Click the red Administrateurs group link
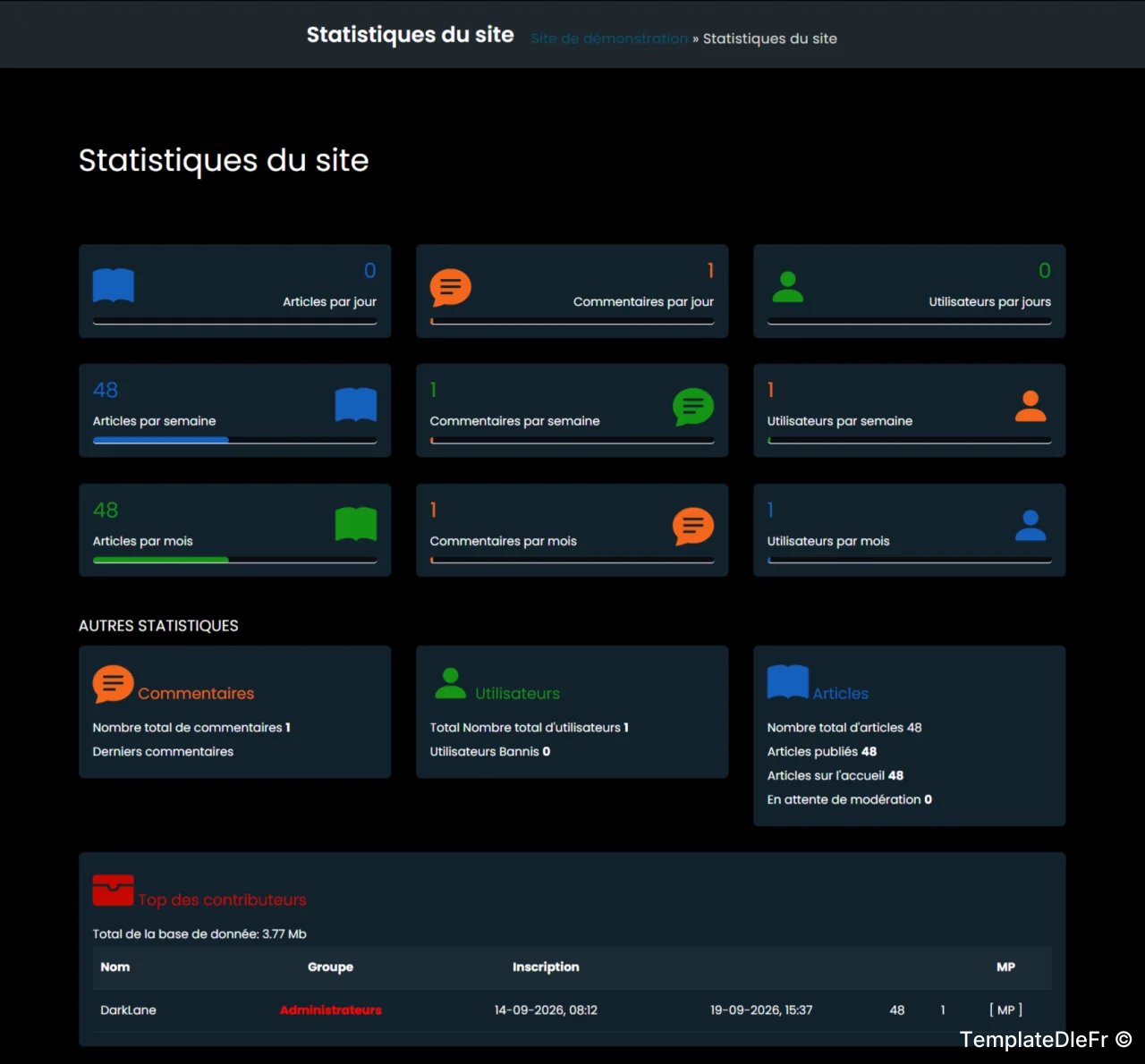1145x1064 pixels. (x=331, y=1010)
